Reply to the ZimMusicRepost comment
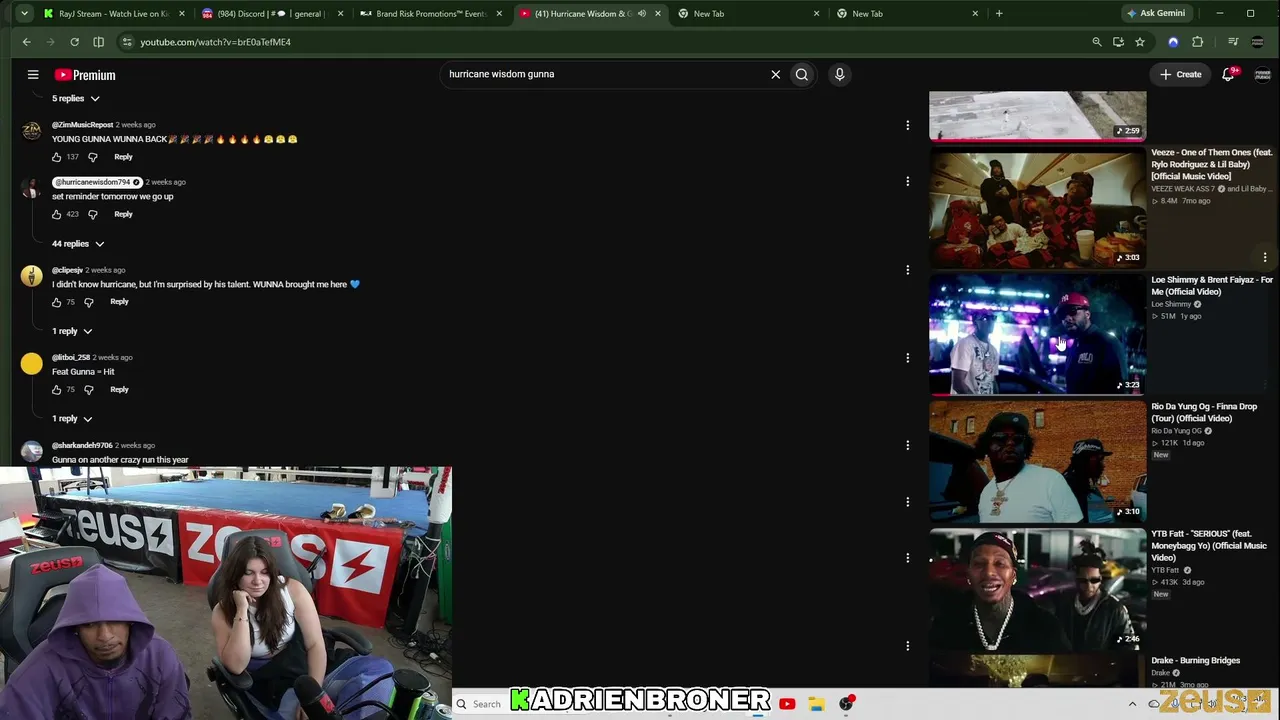The height and width of the screenshot is (720, 1280). pyautogui.click(x=123, y=157)
